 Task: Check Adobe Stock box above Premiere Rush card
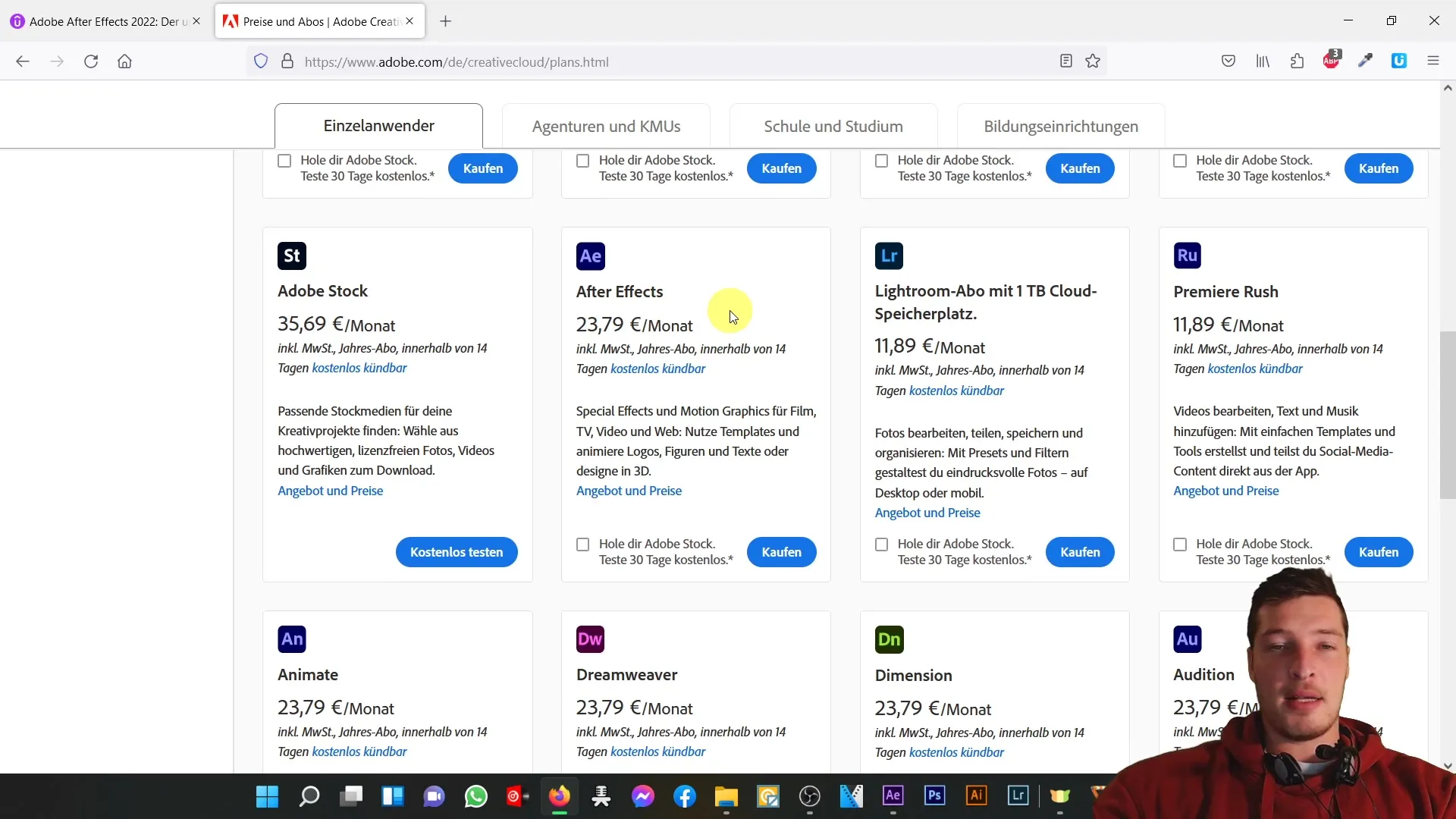point(1180,161)
